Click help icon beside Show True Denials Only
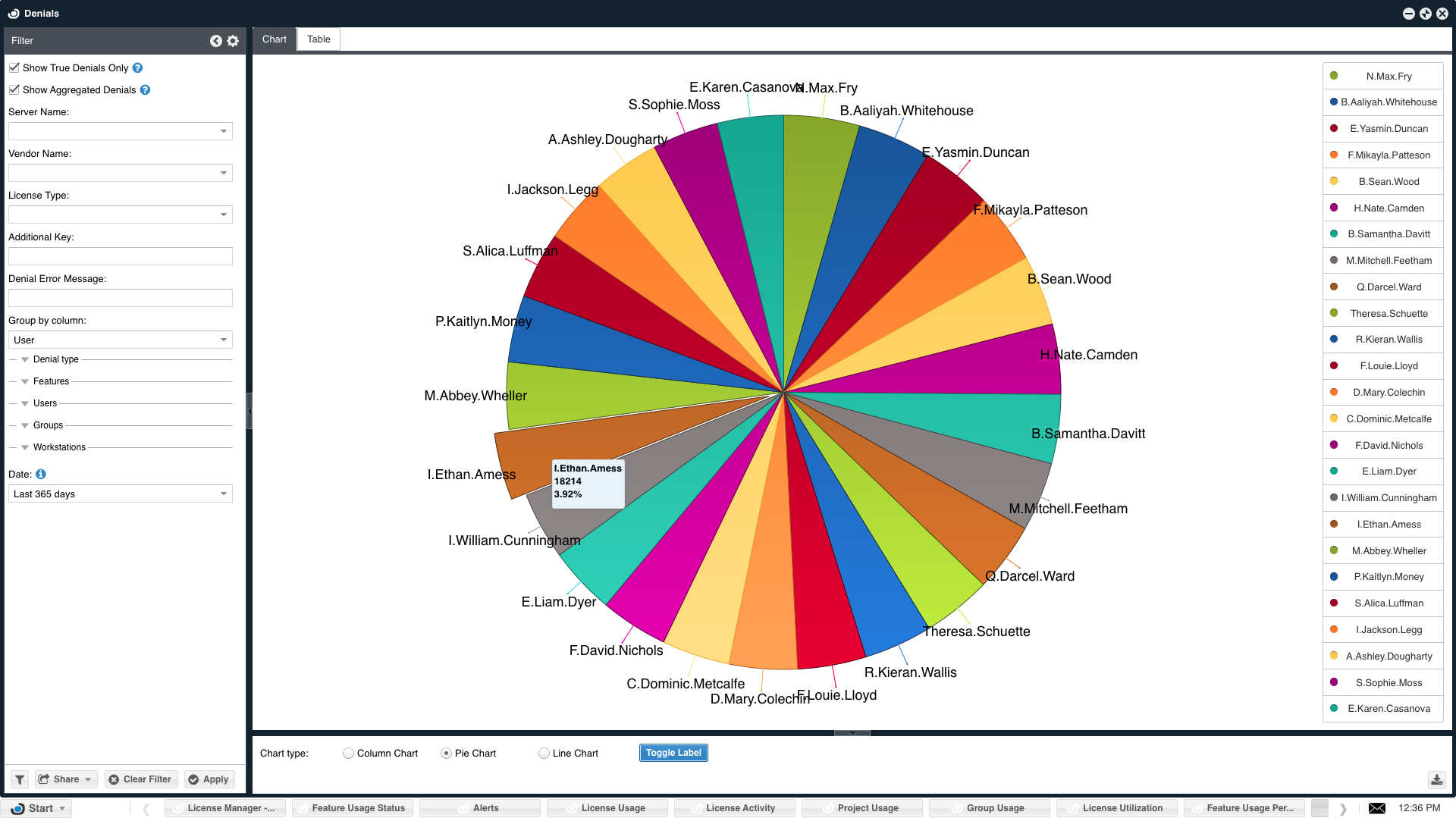Viewport: 1456px width, 818px height. pyautogui.click(x=137, y=68)
